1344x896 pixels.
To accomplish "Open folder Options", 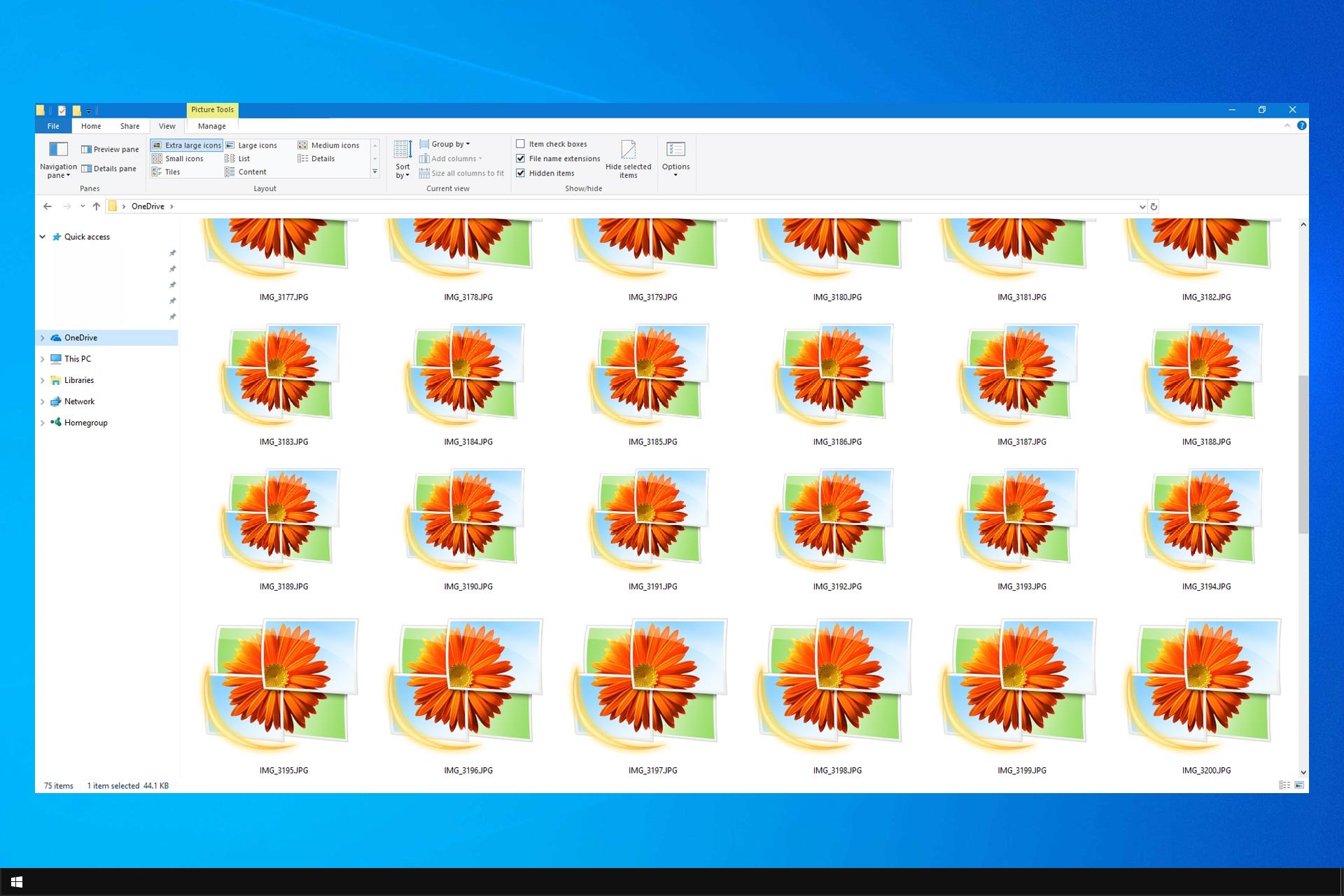I will pos(675,159).
